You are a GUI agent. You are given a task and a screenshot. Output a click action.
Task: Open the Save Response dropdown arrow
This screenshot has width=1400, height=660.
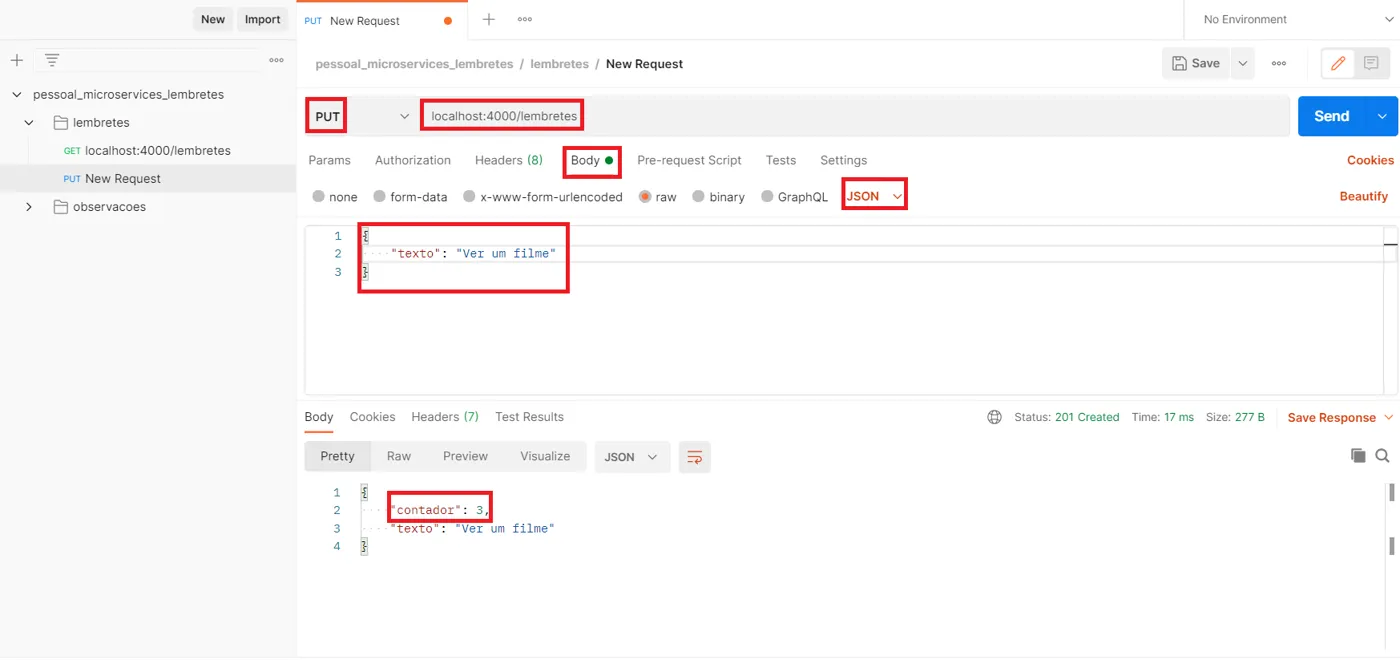point(1388,417)
